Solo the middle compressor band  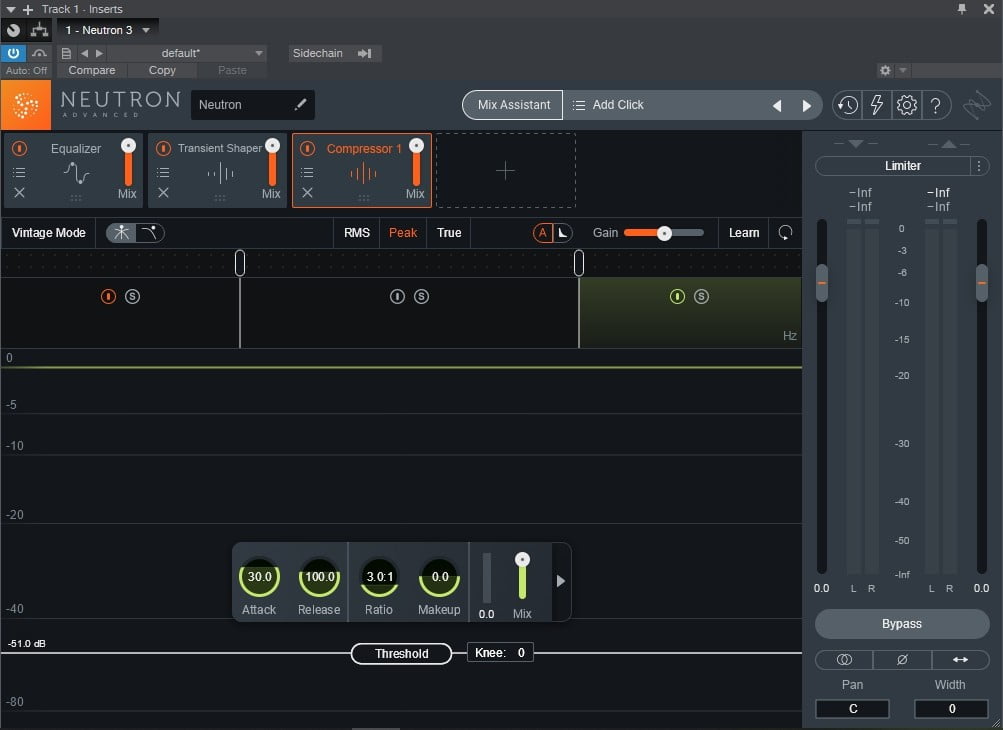pos(421,297)
